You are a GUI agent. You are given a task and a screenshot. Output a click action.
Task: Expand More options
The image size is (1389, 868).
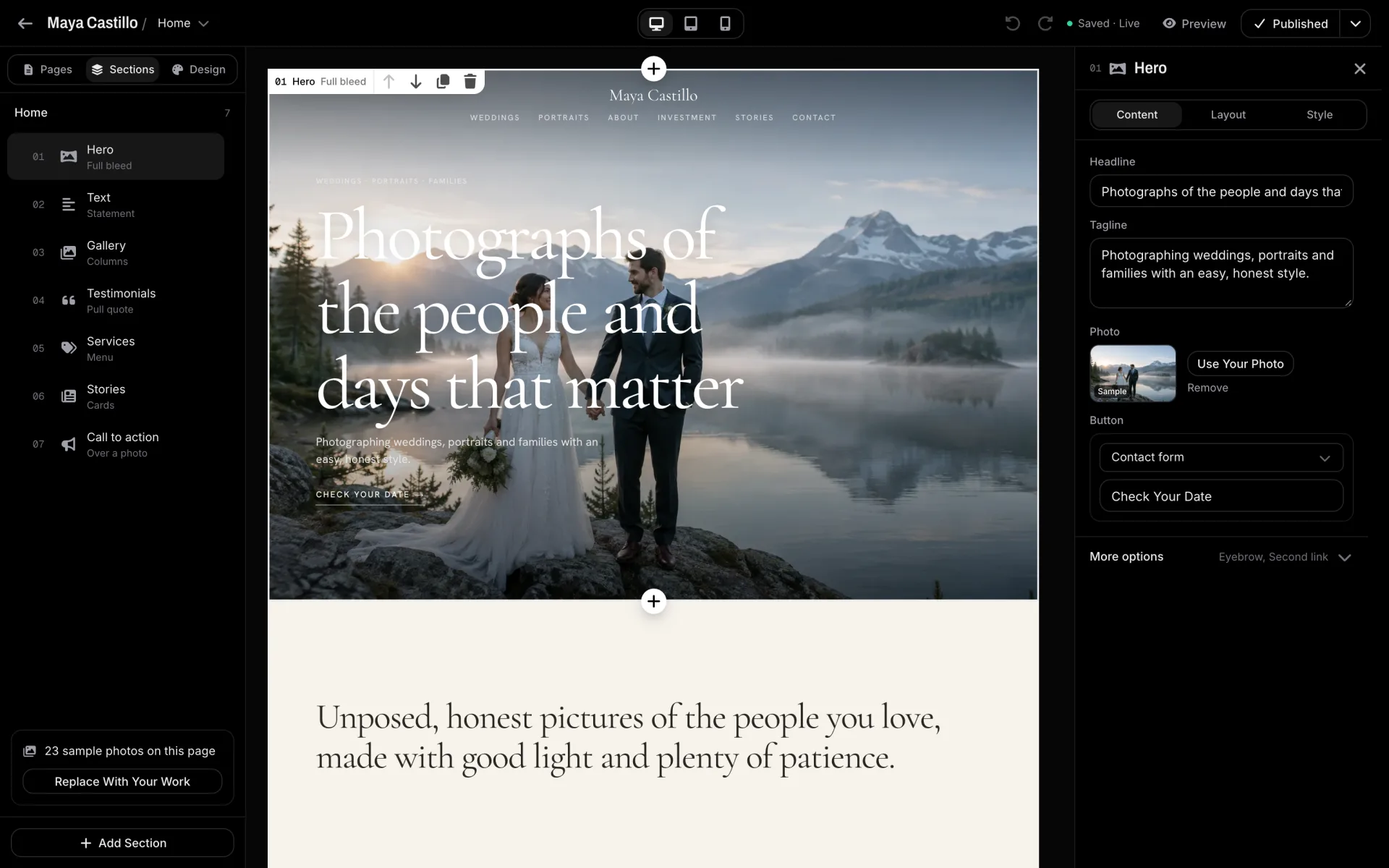1221,556
